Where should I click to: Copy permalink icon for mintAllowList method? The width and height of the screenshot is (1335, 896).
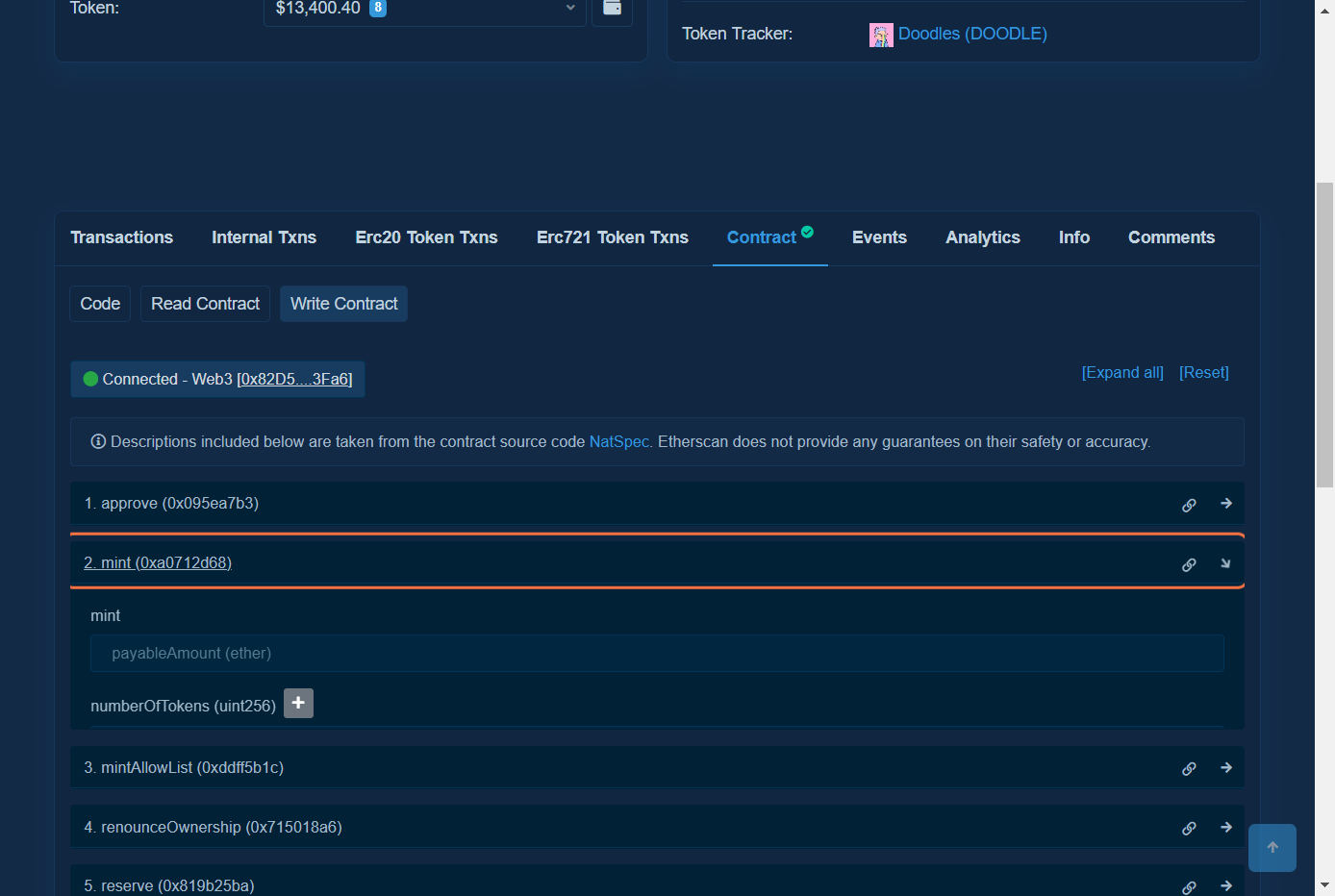coord(1189,768)
